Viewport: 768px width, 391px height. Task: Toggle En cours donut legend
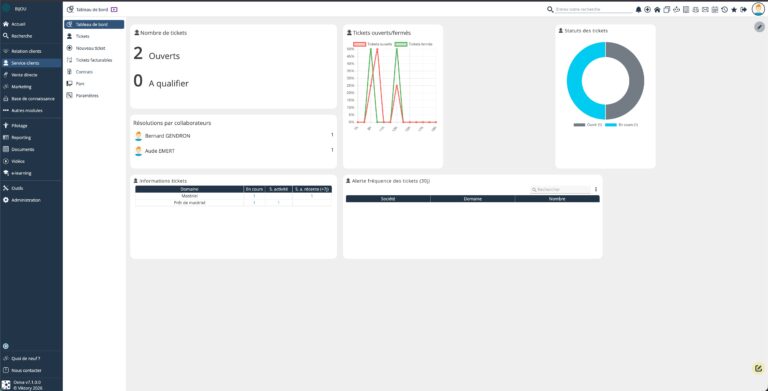622,125
